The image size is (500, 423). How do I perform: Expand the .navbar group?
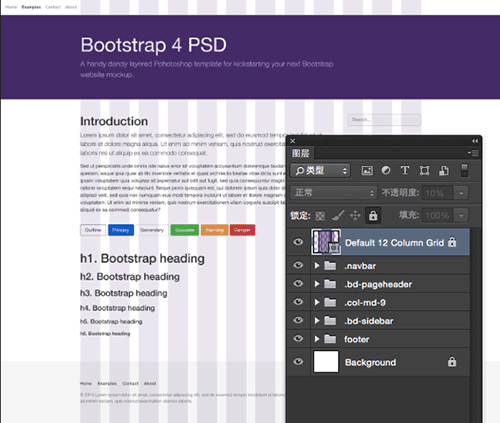tap(317, 266)
